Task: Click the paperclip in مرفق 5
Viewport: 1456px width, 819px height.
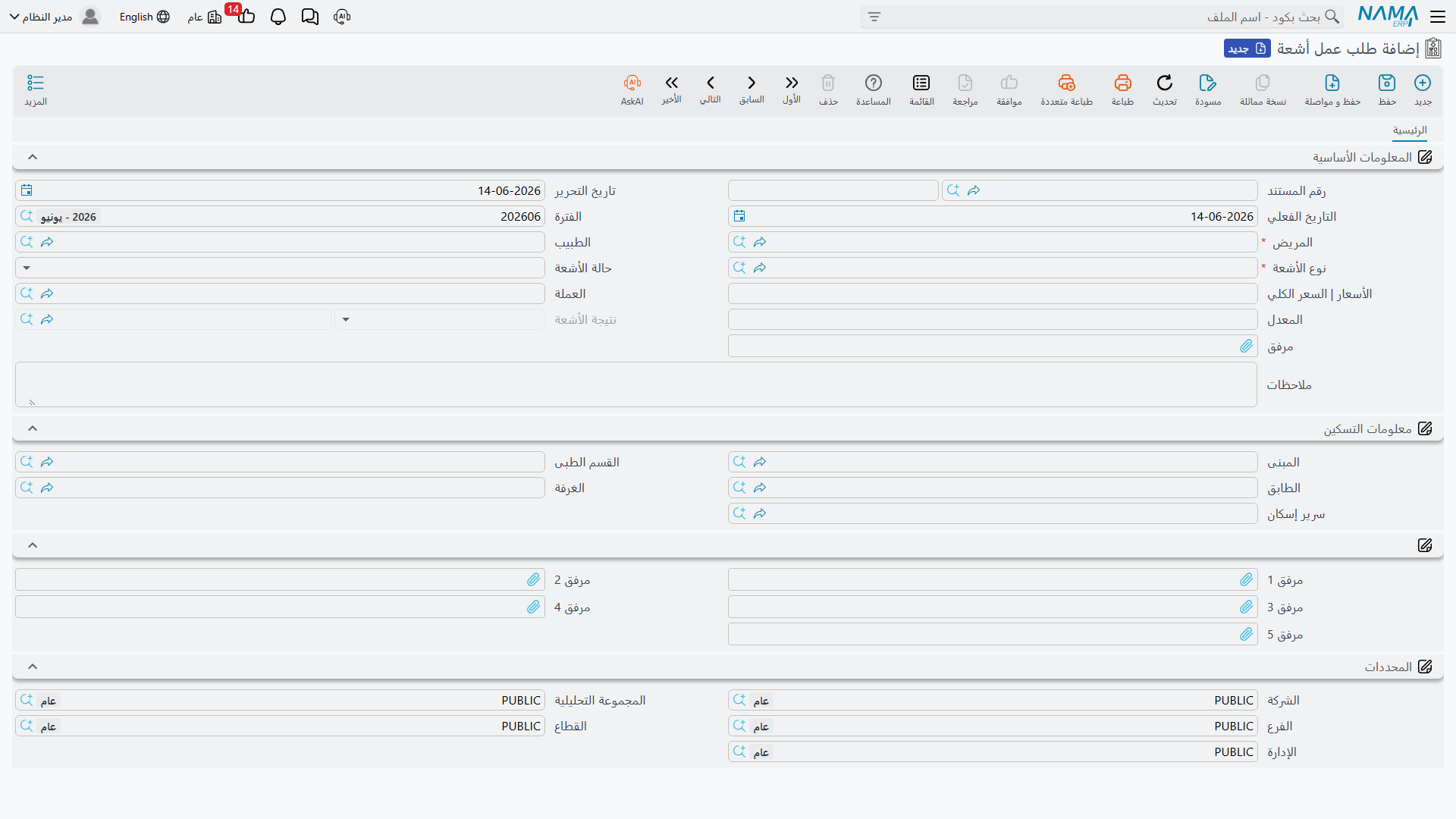Action: point(1246,634)
